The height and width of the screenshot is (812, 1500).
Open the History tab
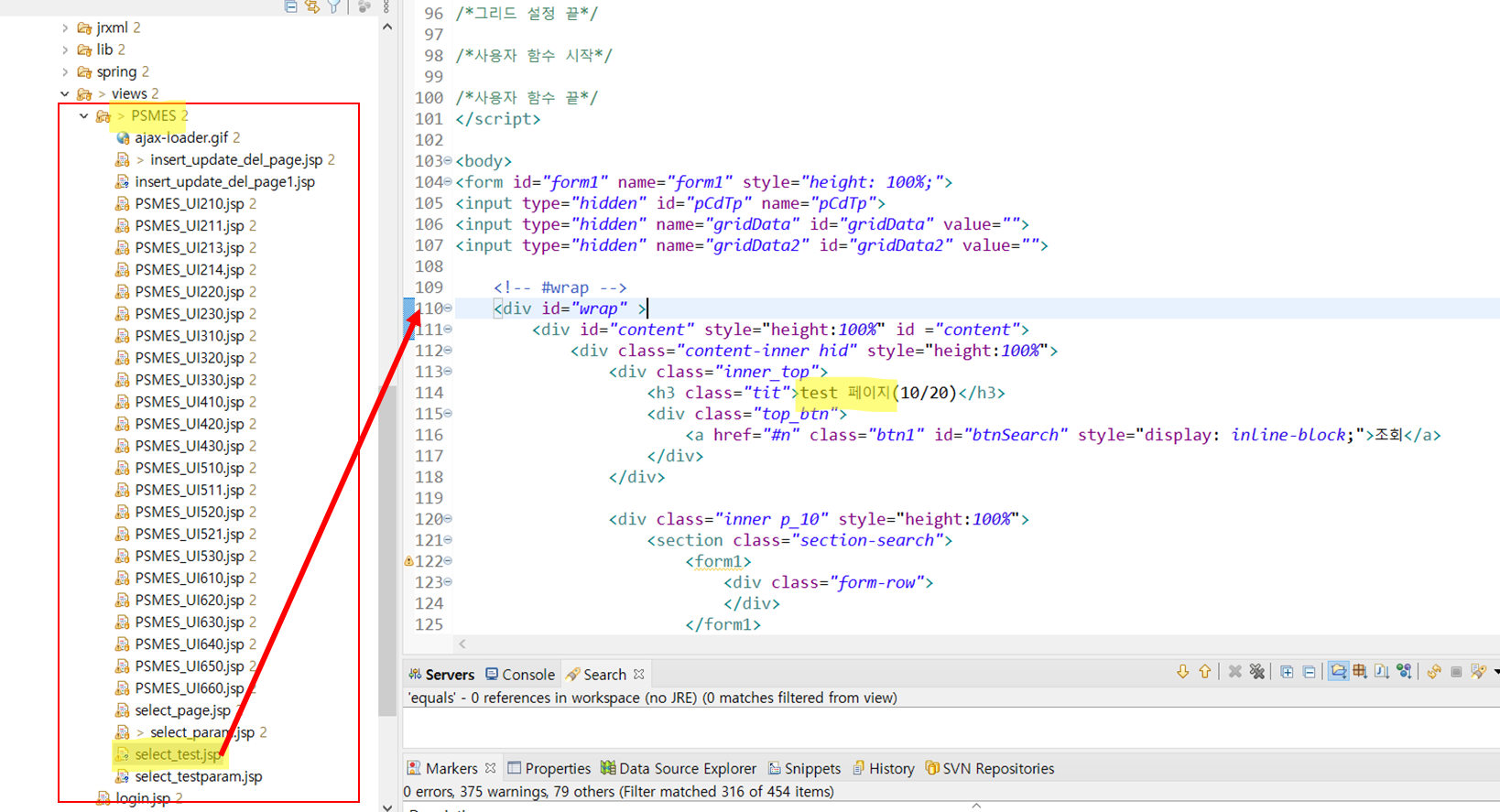point(883,768)
